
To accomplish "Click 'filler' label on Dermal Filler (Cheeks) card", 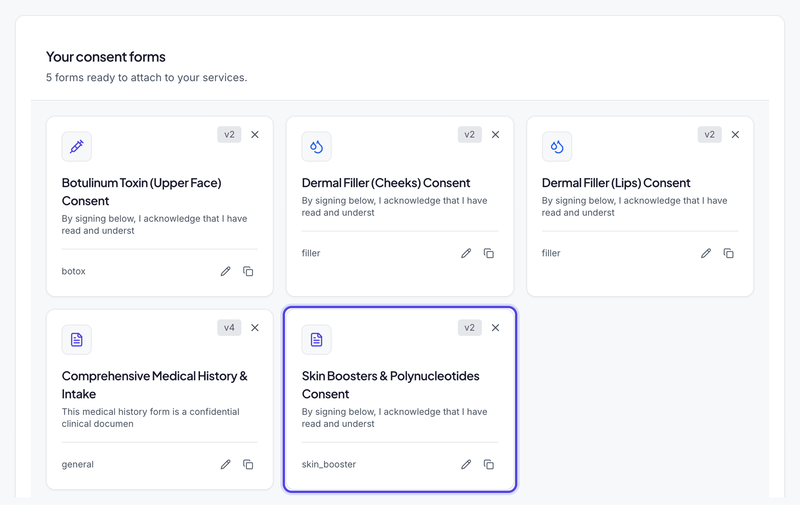I will [x=311, y=253].
